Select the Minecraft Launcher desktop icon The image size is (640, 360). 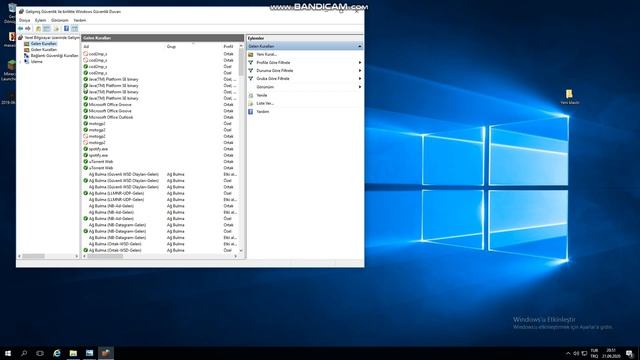tap(10, 70)
